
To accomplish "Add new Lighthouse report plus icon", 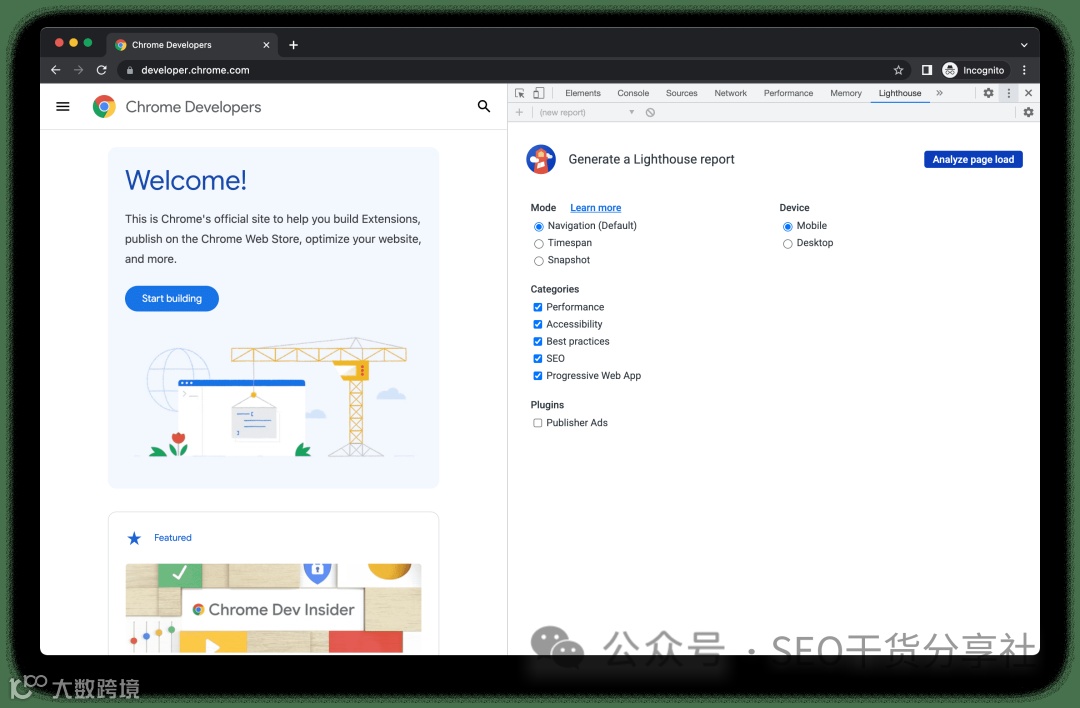I will [519, 112].
